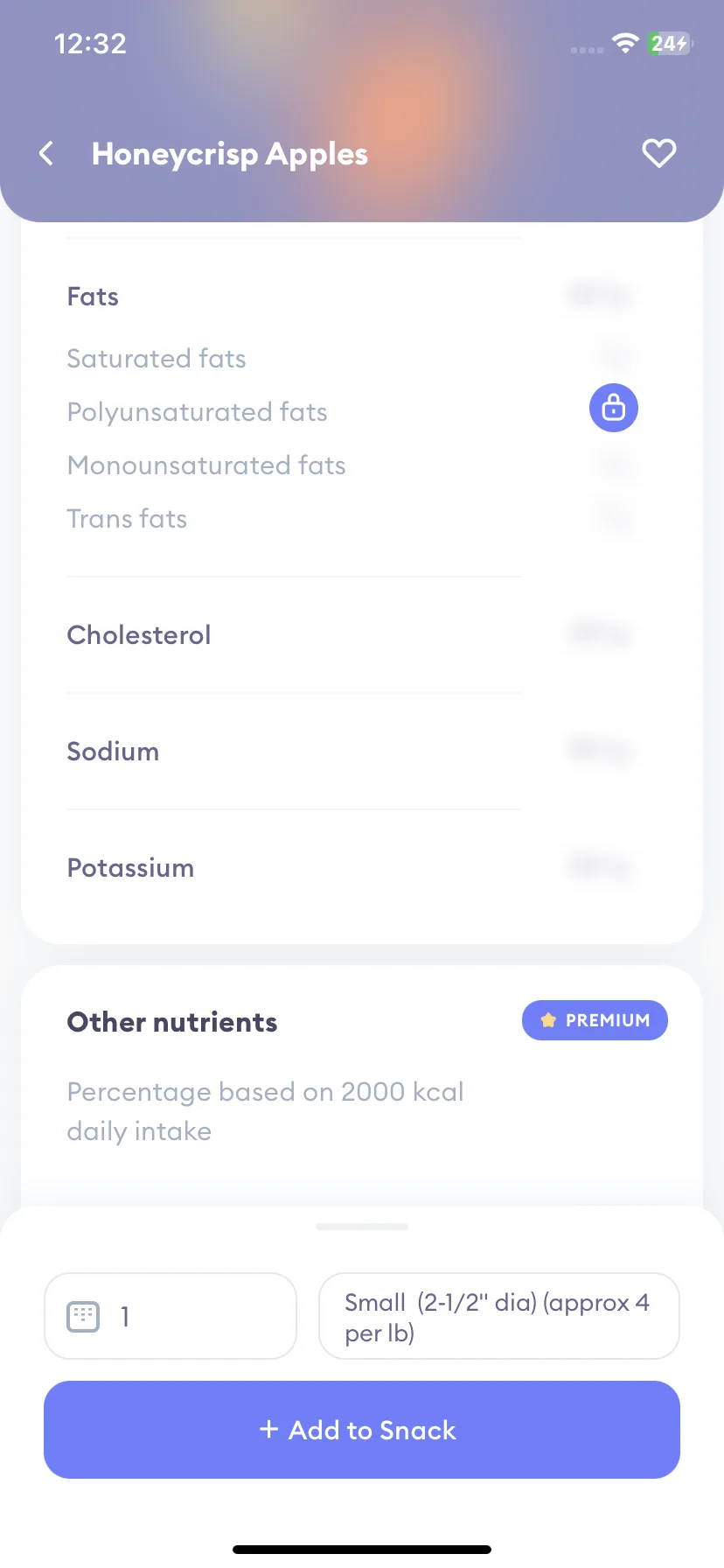
Task: Select the Sodium row
Action: (x=350, y=751)
